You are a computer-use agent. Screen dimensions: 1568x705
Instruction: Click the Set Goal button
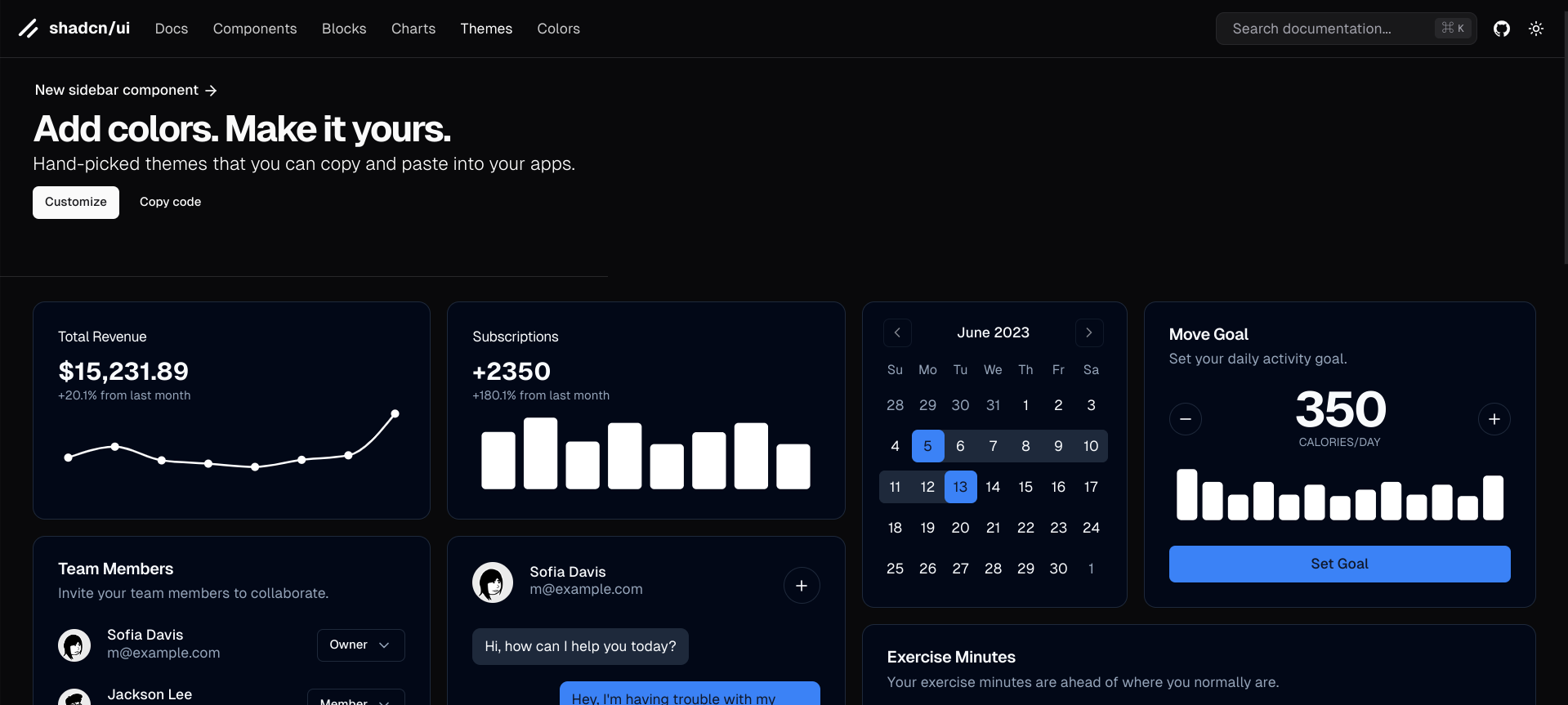pyautogui.click(x=1339, y=564)
